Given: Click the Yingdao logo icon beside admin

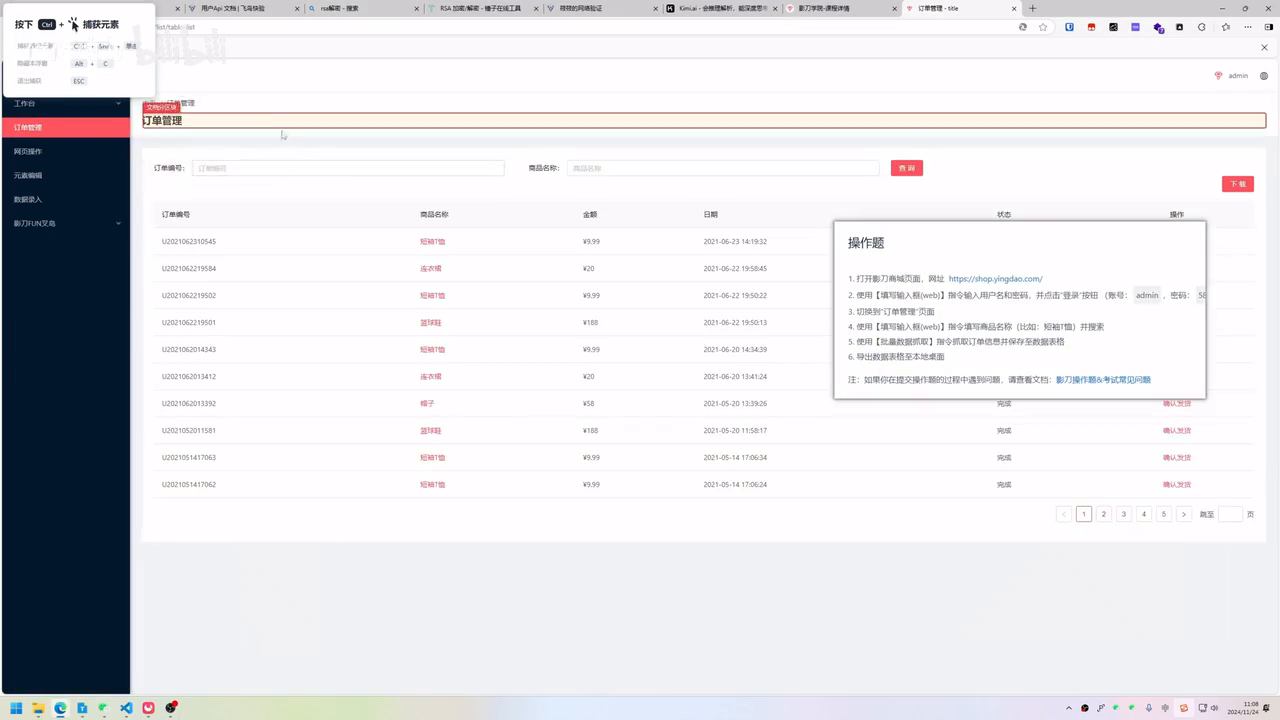Looking at the screenshot, I should (x=1218, y=76).
